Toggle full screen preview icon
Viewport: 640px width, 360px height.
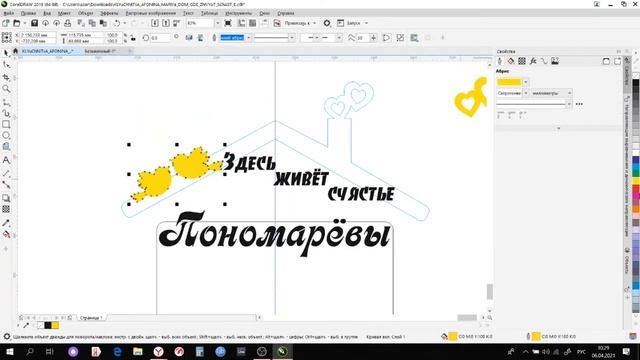tap(228, 23)
